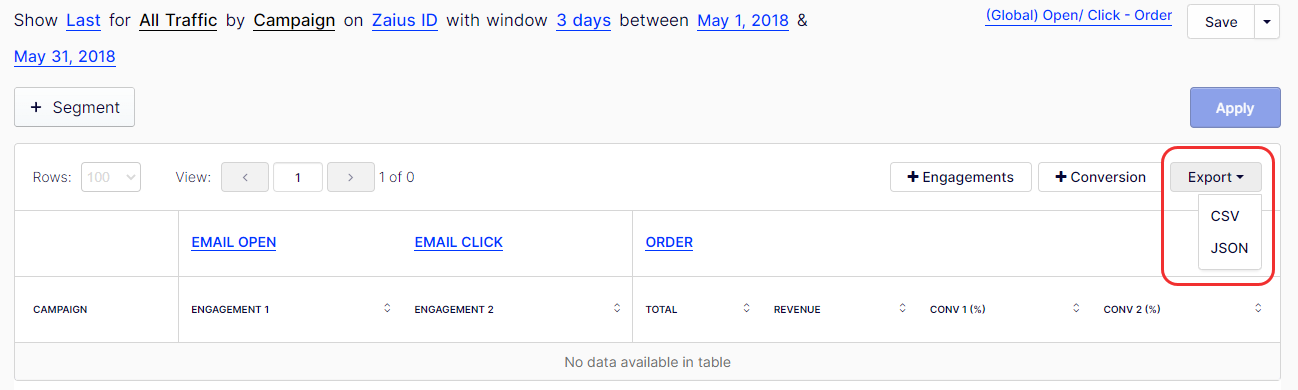This screenshot has height=390, width=1298.
Task: Sort Total column using arrows icon
Action: [747, 309]
